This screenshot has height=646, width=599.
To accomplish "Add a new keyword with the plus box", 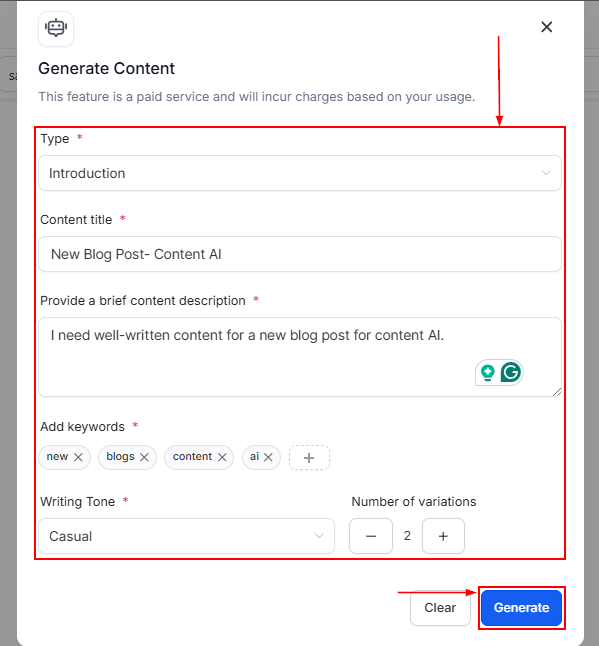I will tap(309, 457).
